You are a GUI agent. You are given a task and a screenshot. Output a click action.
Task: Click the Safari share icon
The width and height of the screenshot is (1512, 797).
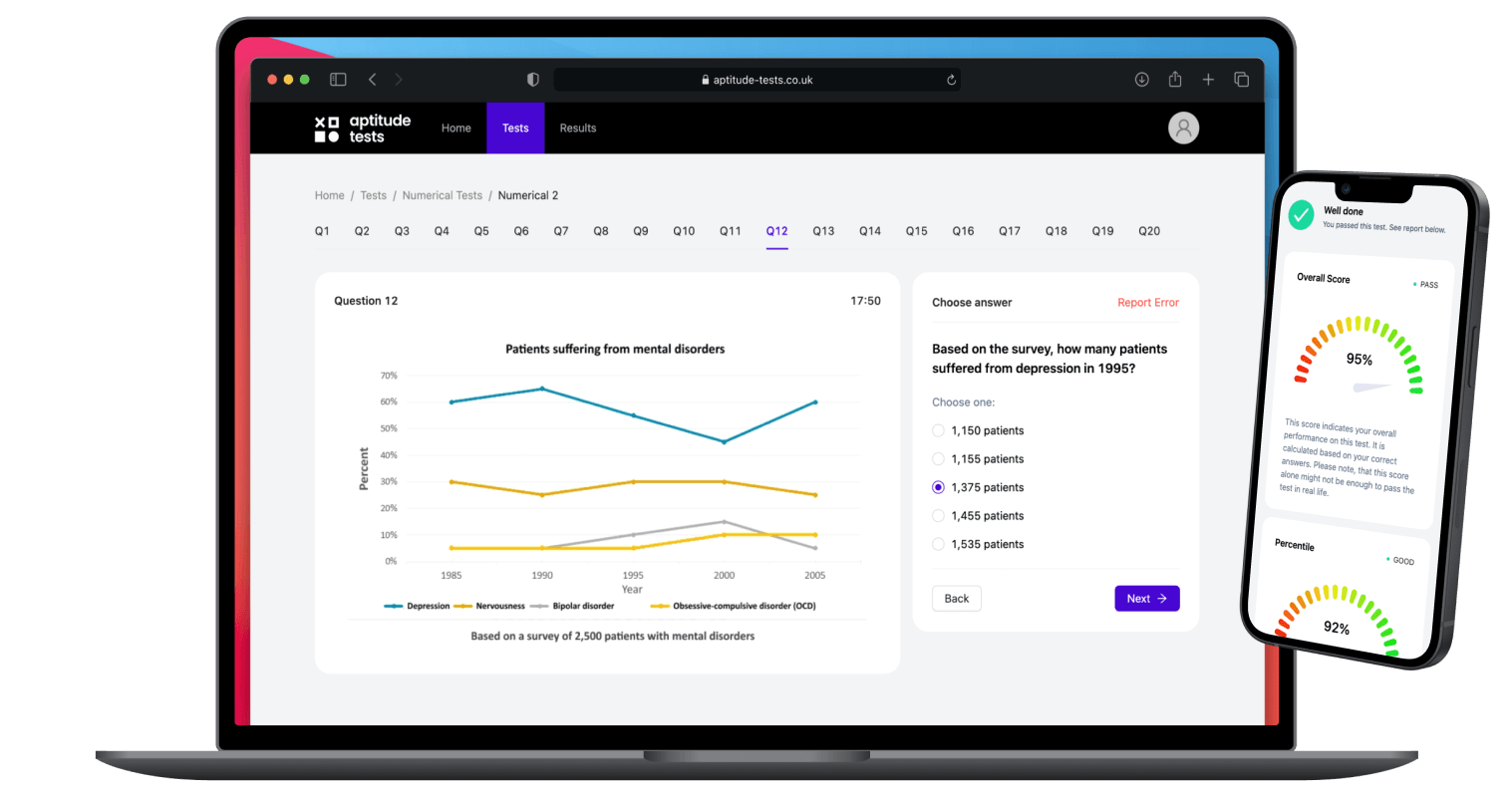tap(1175, 80)
